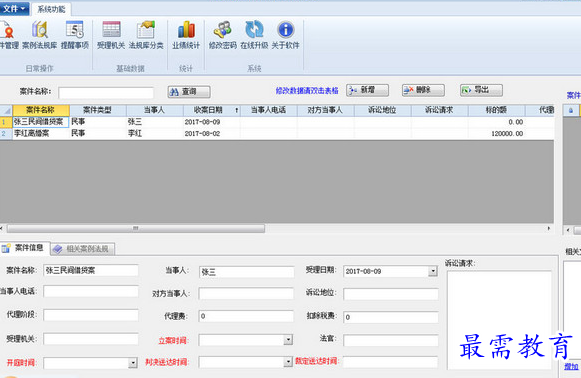Edit the 当事人电话 field

(91, 291)
